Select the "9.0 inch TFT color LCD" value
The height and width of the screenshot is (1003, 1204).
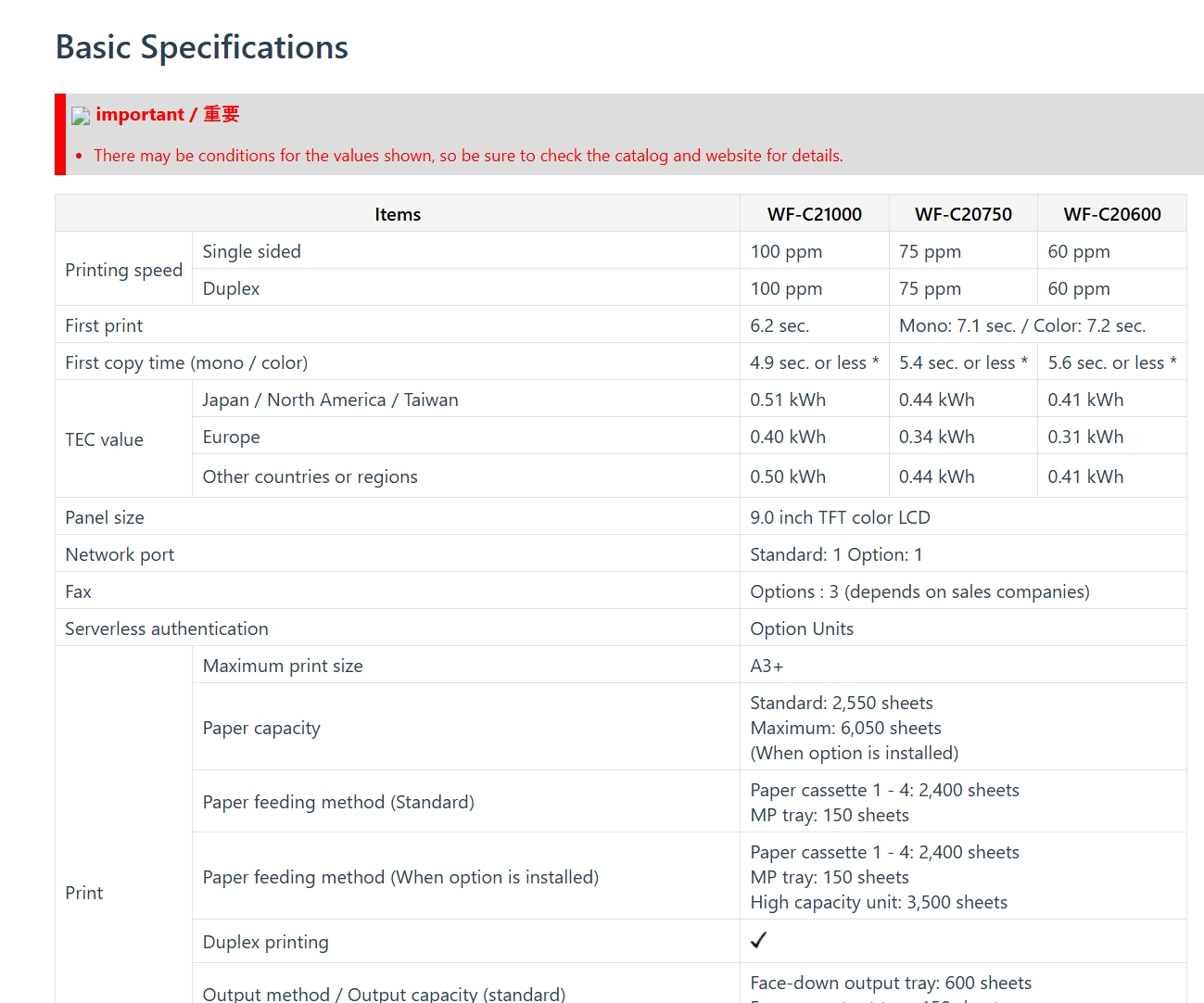pyautogui.click(x=840, y=517)
